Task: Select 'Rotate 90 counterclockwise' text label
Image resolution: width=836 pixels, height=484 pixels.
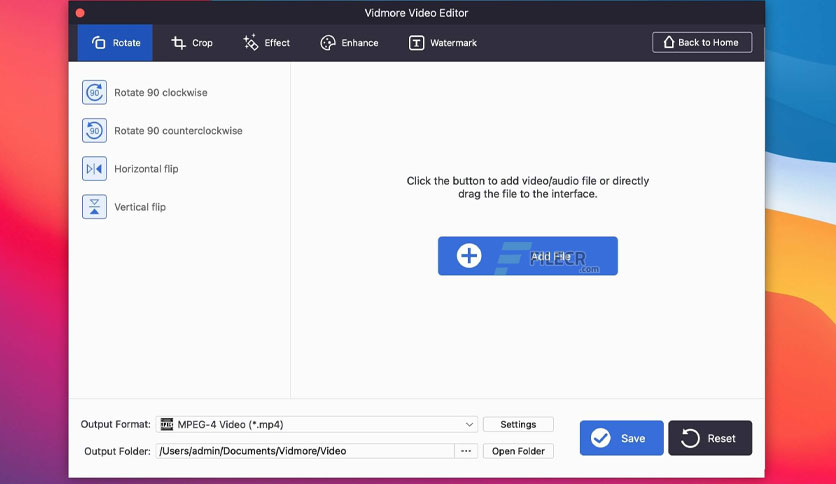Action: click(178, 131)
